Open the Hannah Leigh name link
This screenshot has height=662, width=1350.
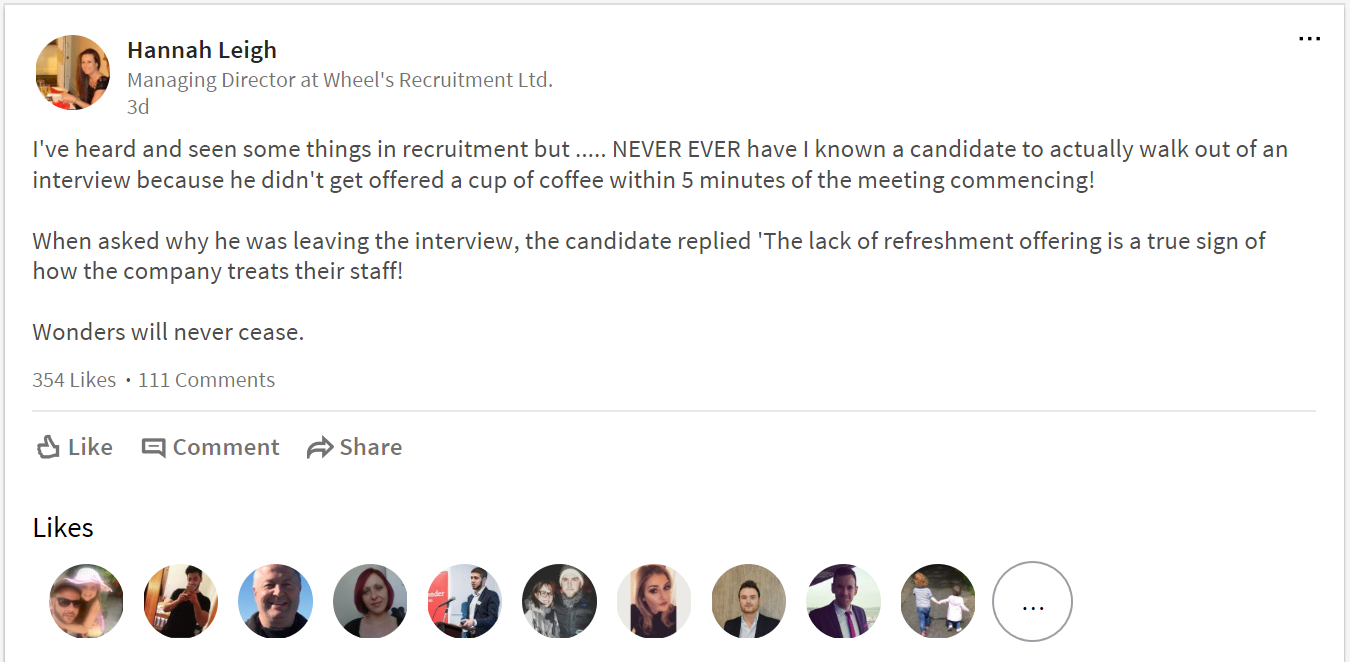202,50
